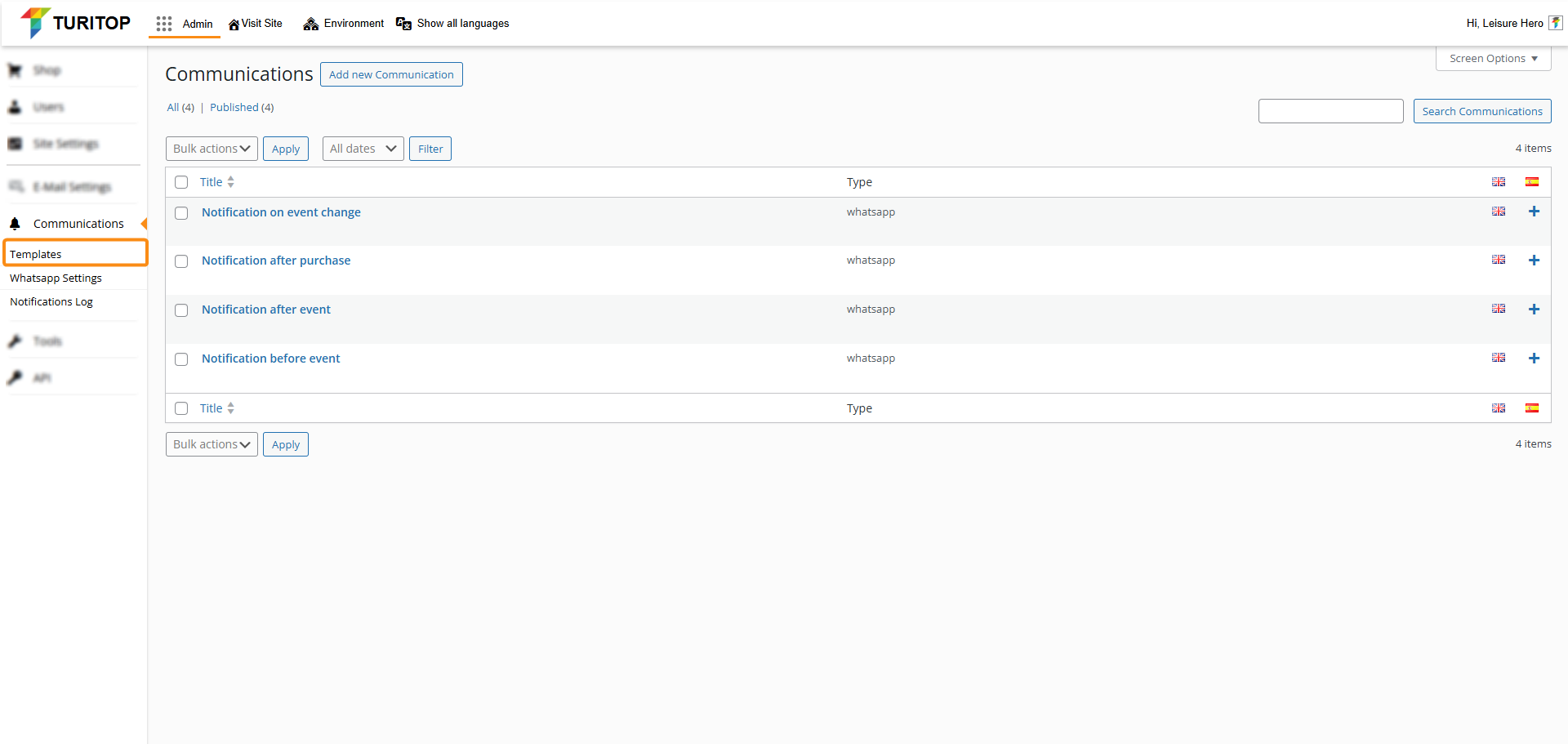
Task: Select the Notification after event checkbox
Action: tap(181, 310)
